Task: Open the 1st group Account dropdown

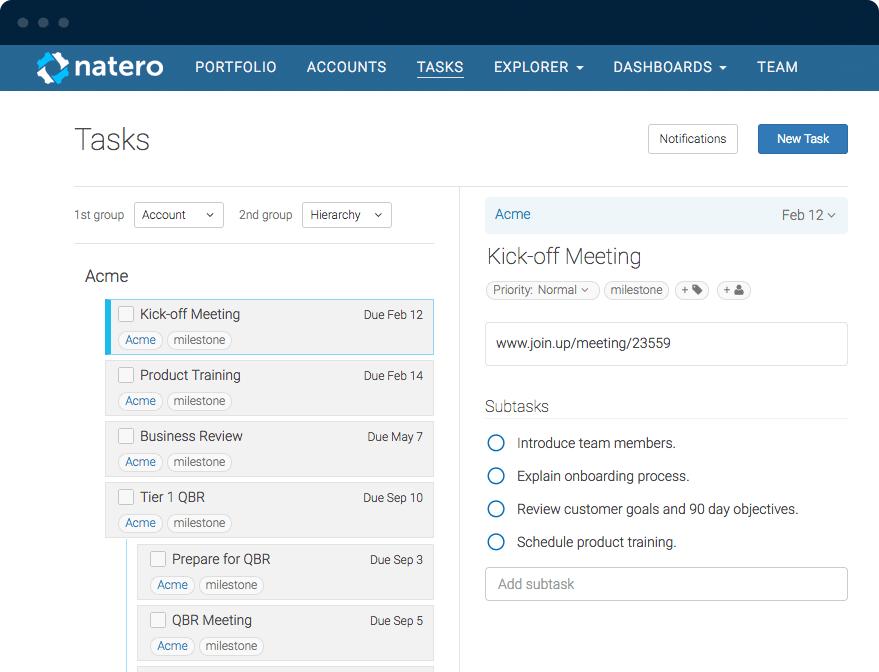Action: click(178, 215)
